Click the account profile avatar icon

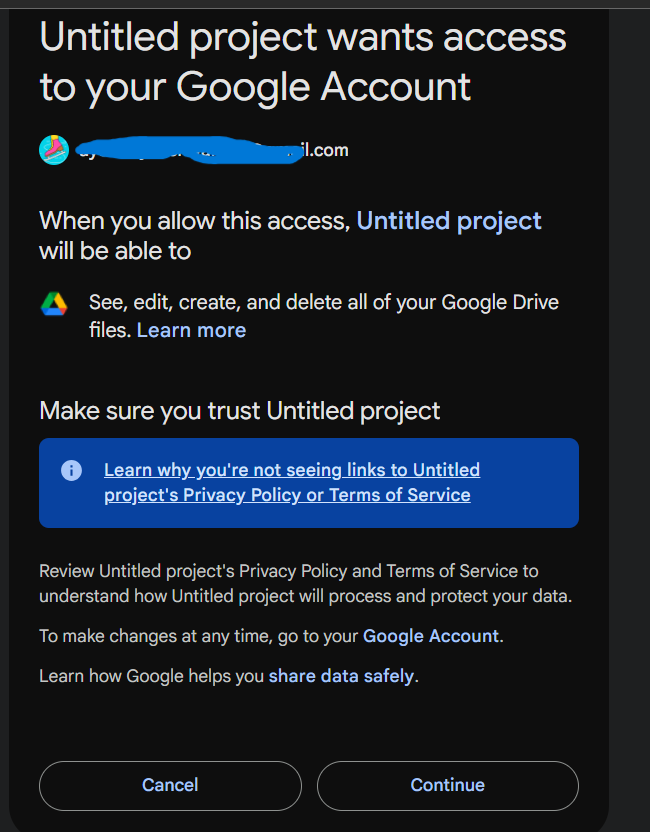point(54,150)
